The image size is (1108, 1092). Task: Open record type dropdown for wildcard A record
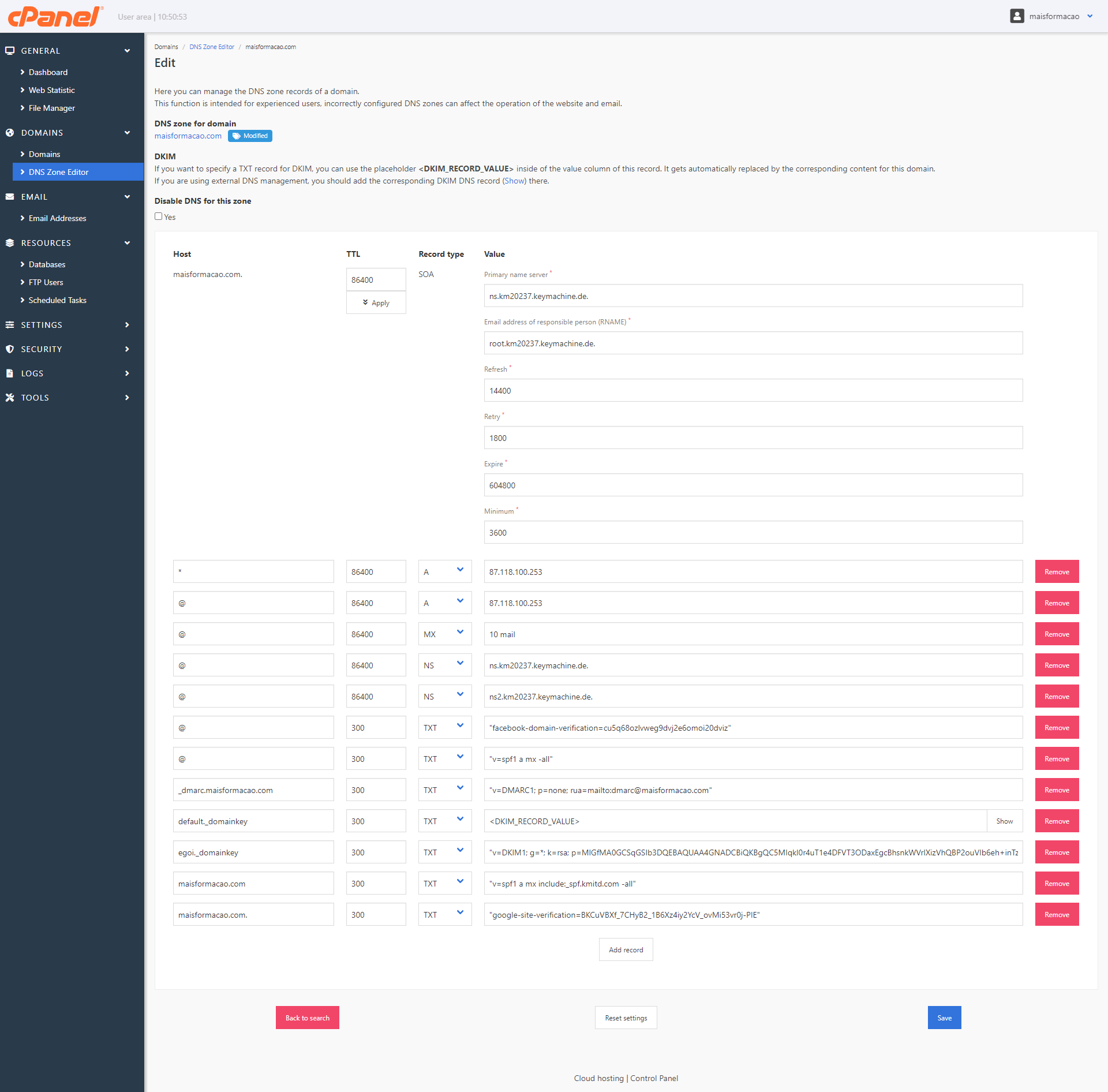coord(444,571)
